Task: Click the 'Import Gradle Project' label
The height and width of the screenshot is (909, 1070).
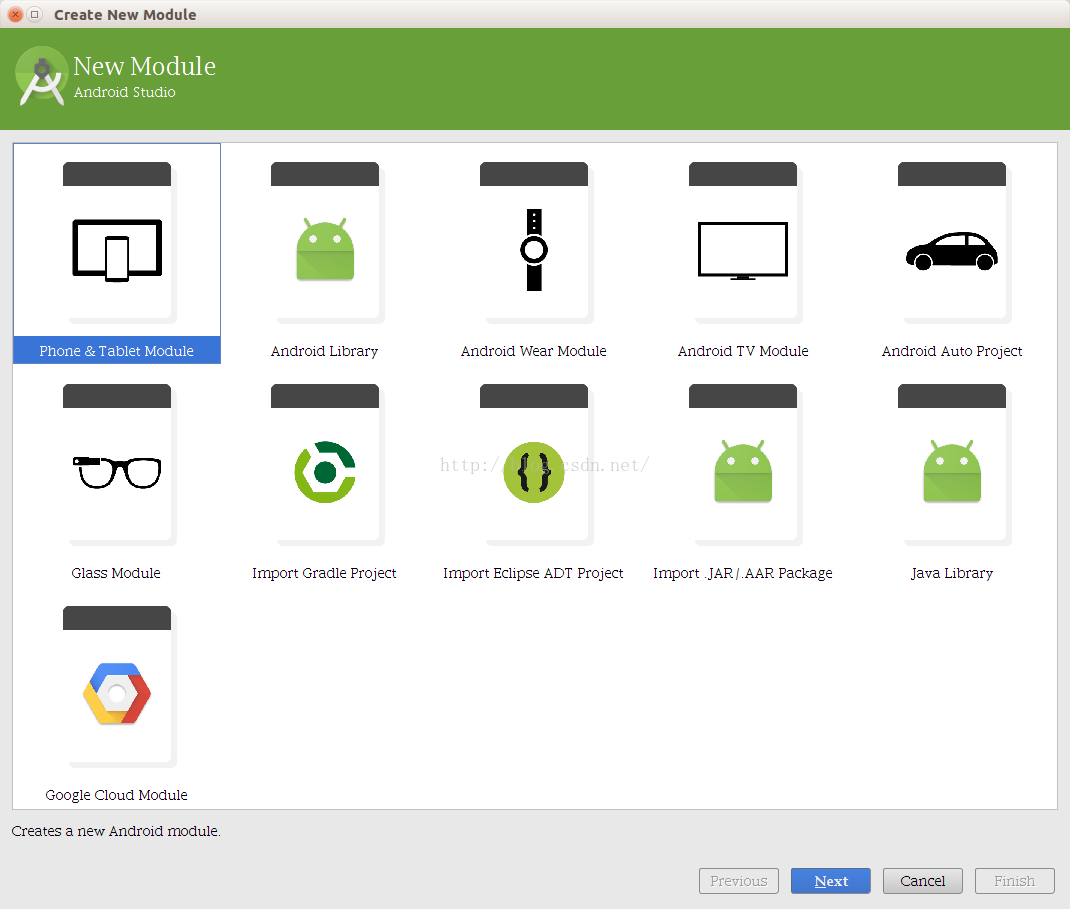Action: click(x=324, y=573)
